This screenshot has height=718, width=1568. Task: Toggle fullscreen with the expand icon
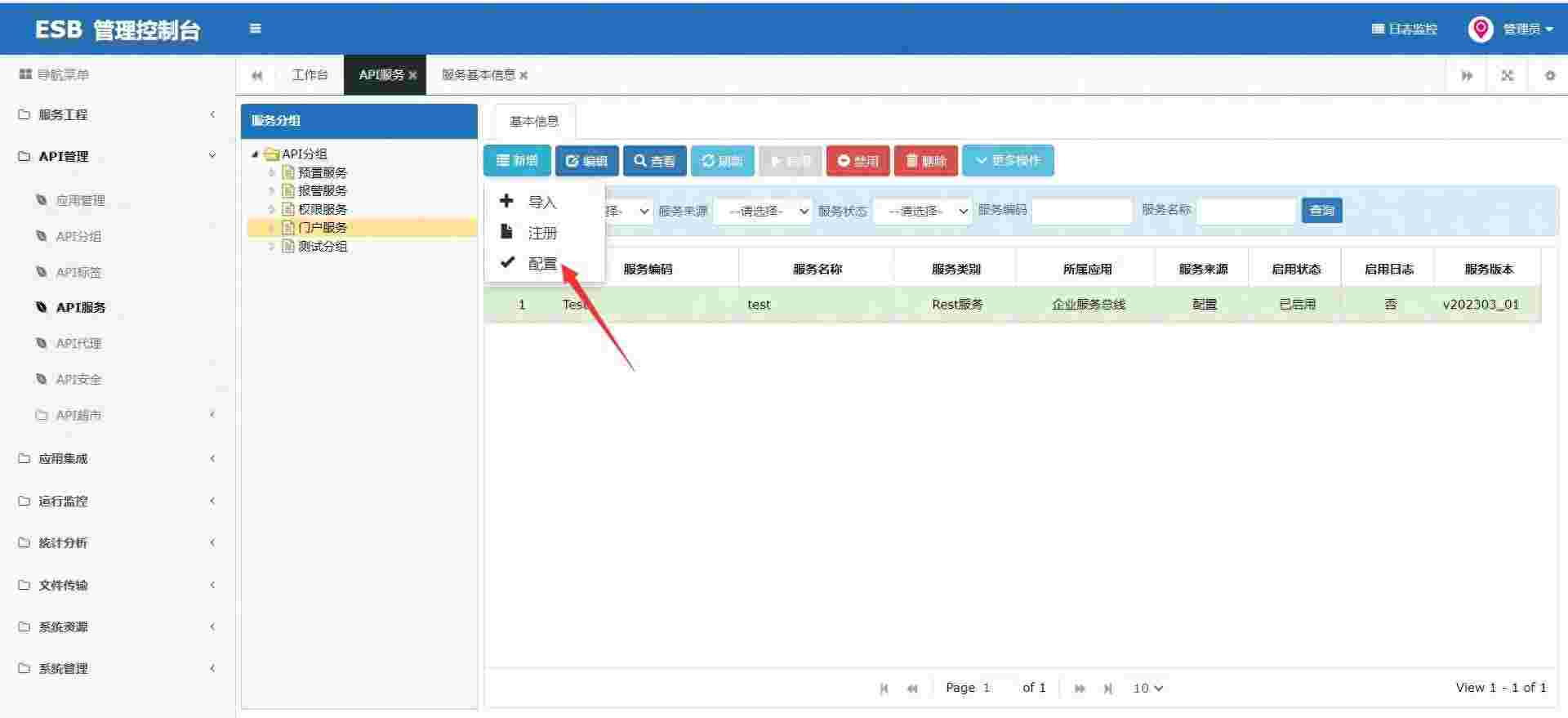[1508, 75]
